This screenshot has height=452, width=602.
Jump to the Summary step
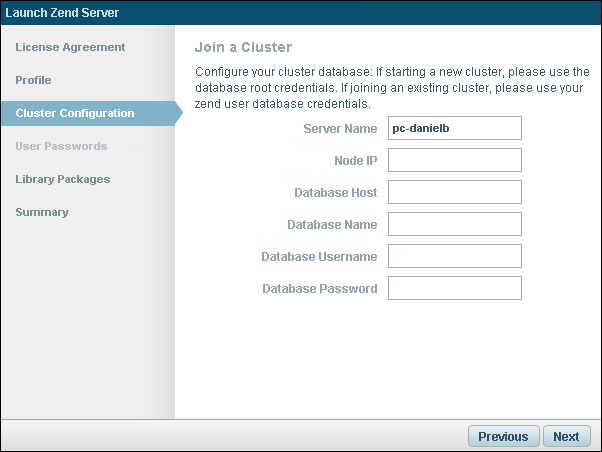42,212
